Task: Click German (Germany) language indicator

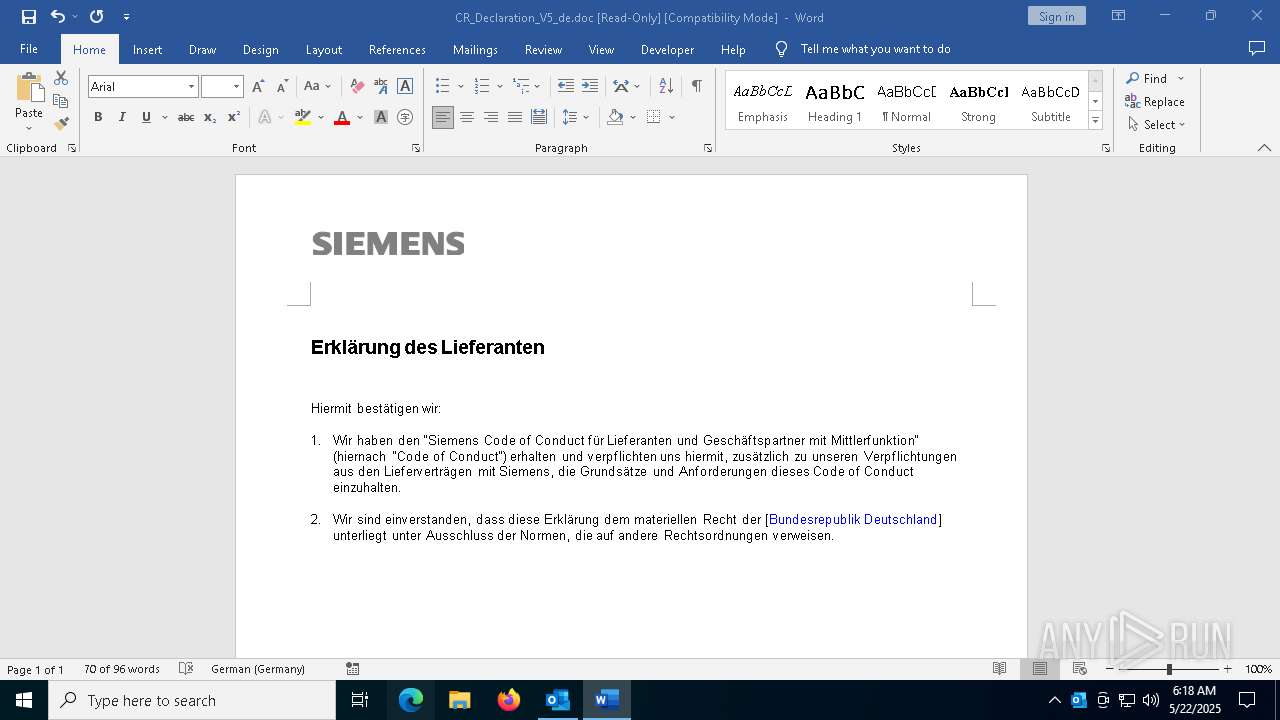Action: click(x=258, y=669)
